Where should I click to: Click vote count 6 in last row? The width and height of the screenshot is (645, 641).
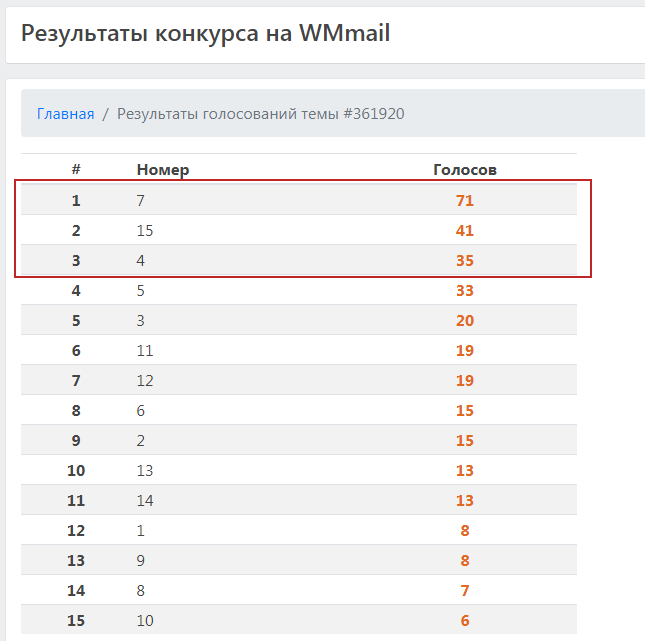[464, 621]
